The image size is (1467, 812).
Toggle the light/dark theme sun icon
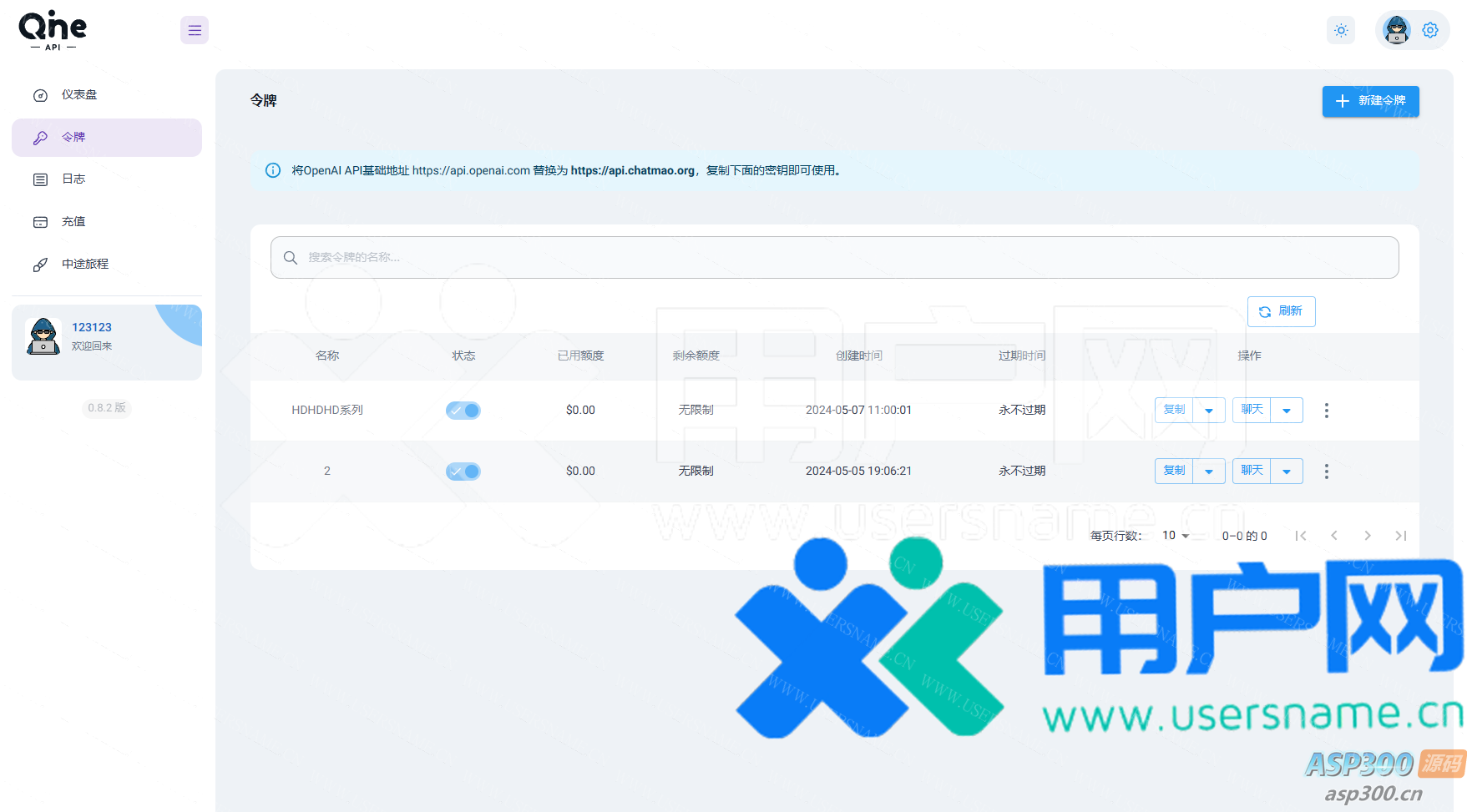point(1341,31)
